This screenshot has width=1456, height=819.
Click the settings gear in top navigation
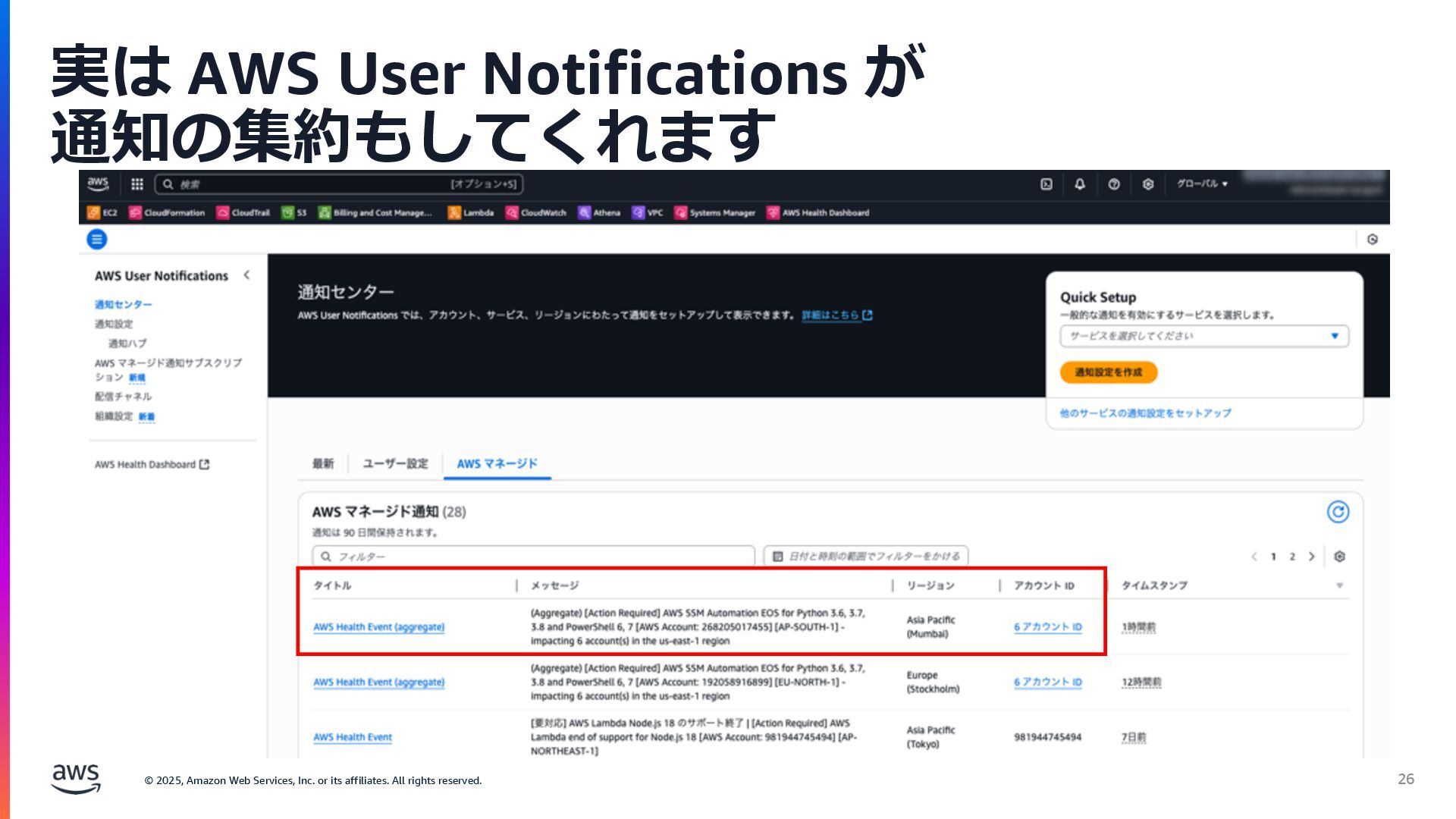pos(1147,184)
